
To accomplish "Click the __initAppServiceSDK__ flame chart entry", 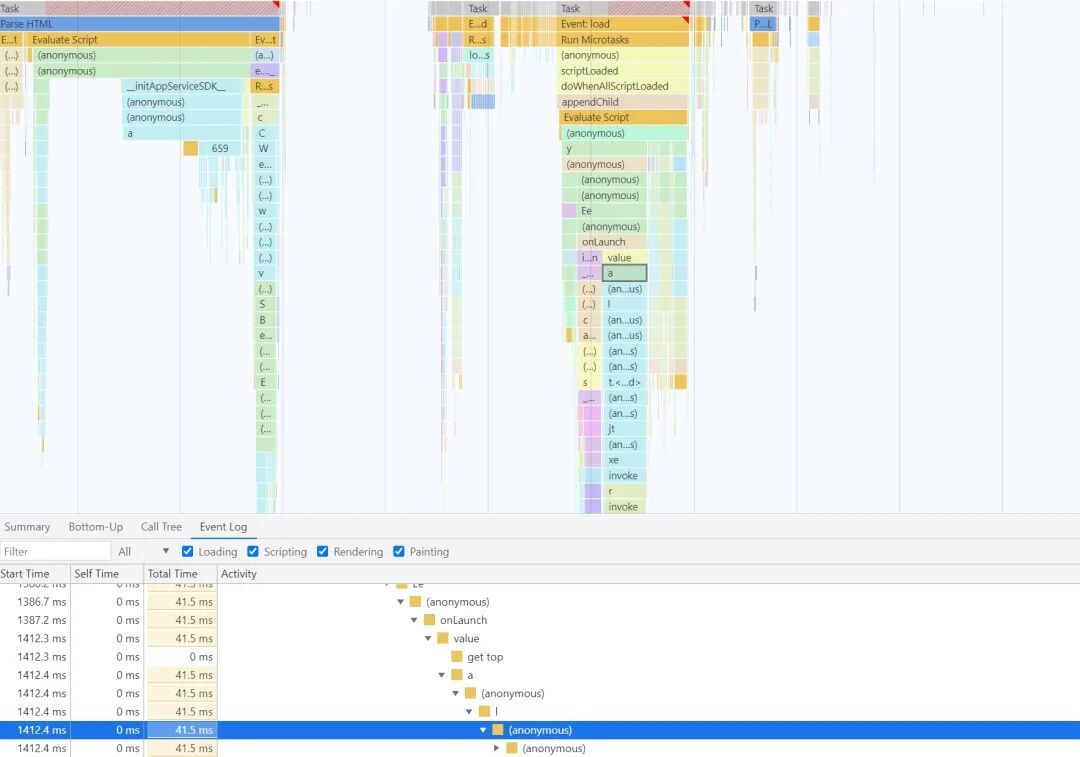I will click(x=183, y=87).
